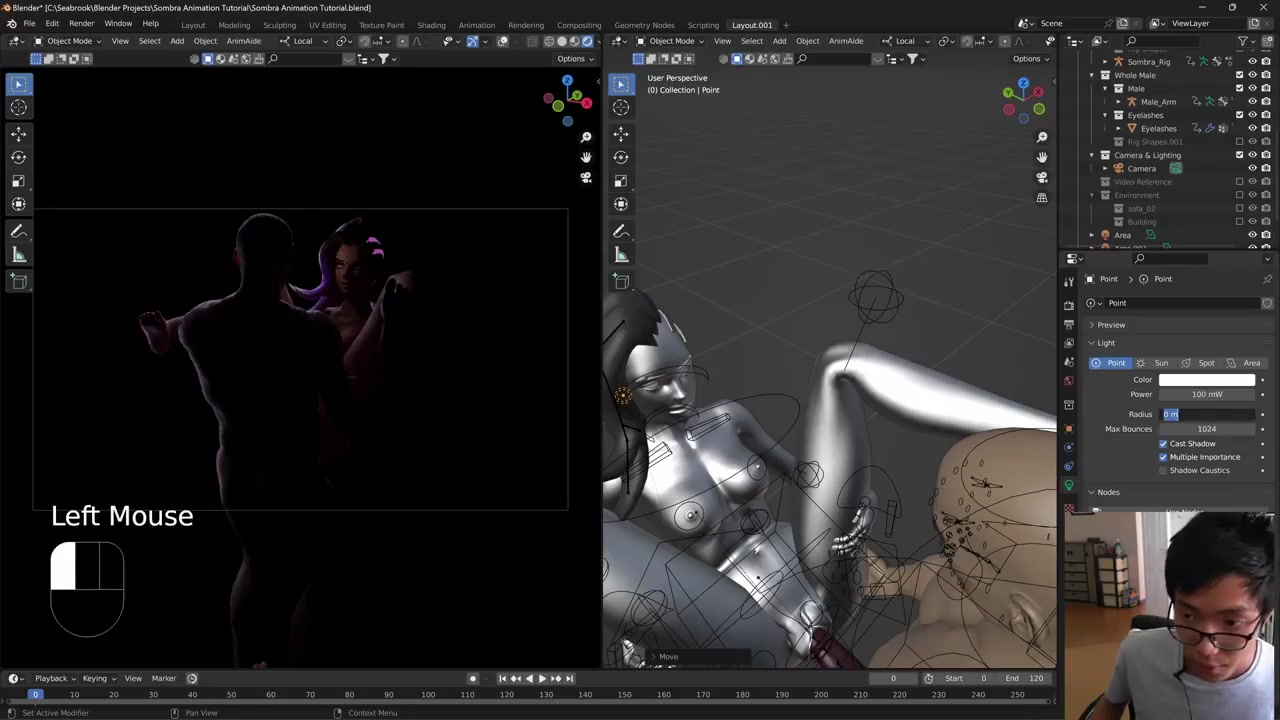This screenshot has height=720, width=1280.
Task: Click the white light Color swatch
Action: click(1206, 380)
